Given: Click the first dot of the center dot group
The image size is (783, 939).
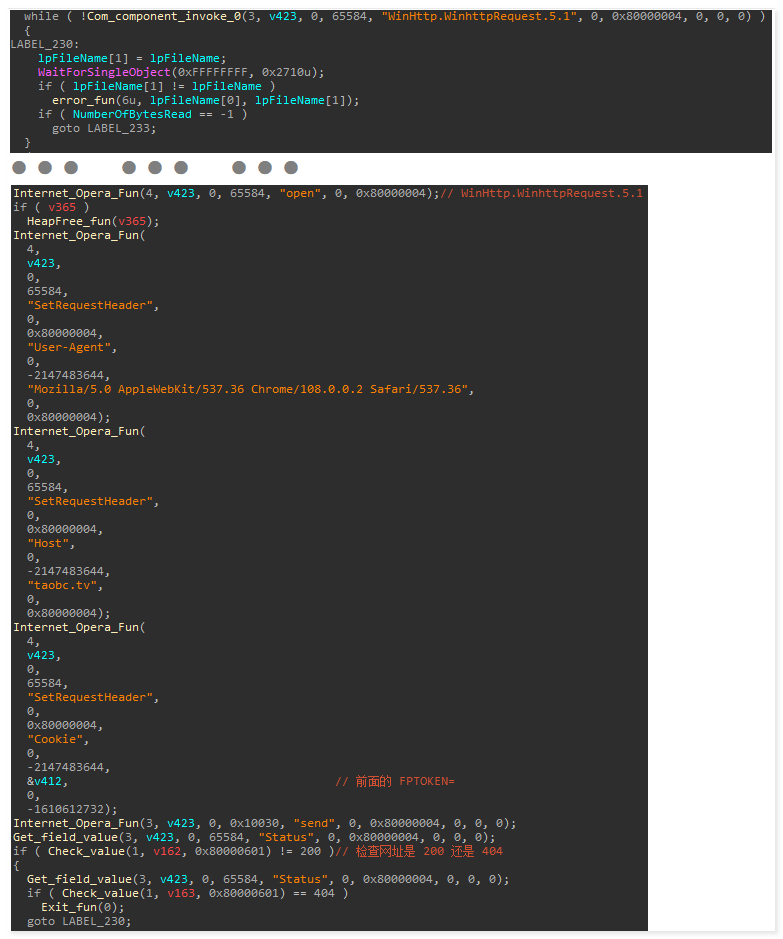Looking at the screenshot, I should point(129,167).
